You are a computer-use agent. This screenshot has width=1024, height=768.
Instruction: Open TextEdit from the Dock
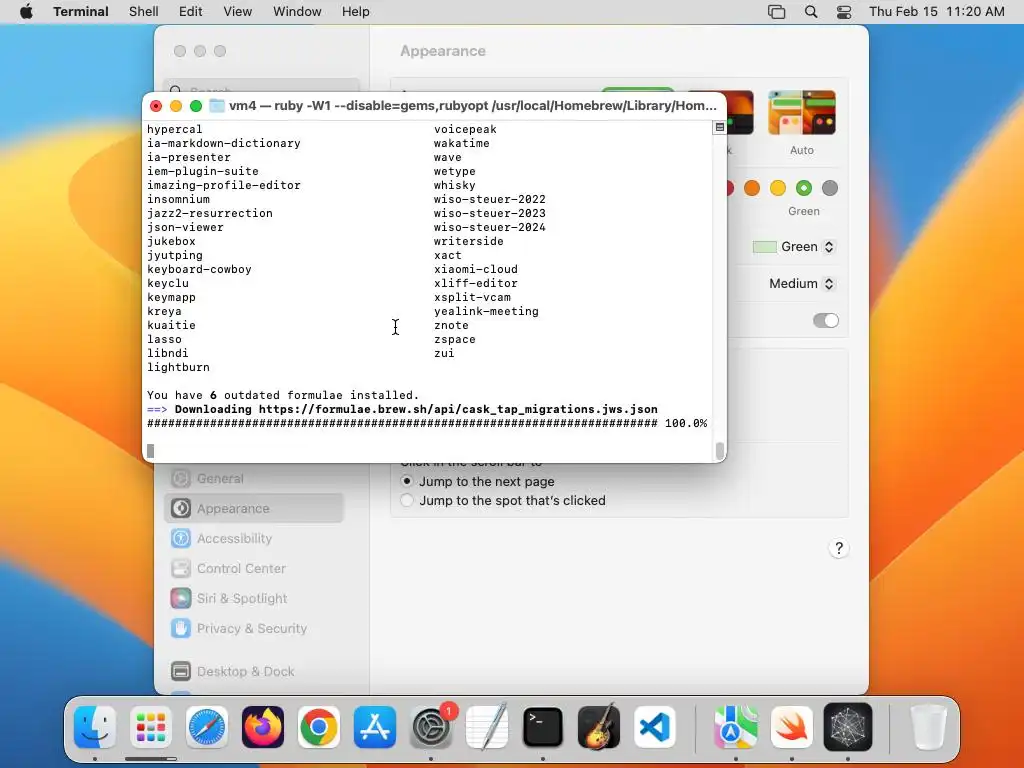487,727
